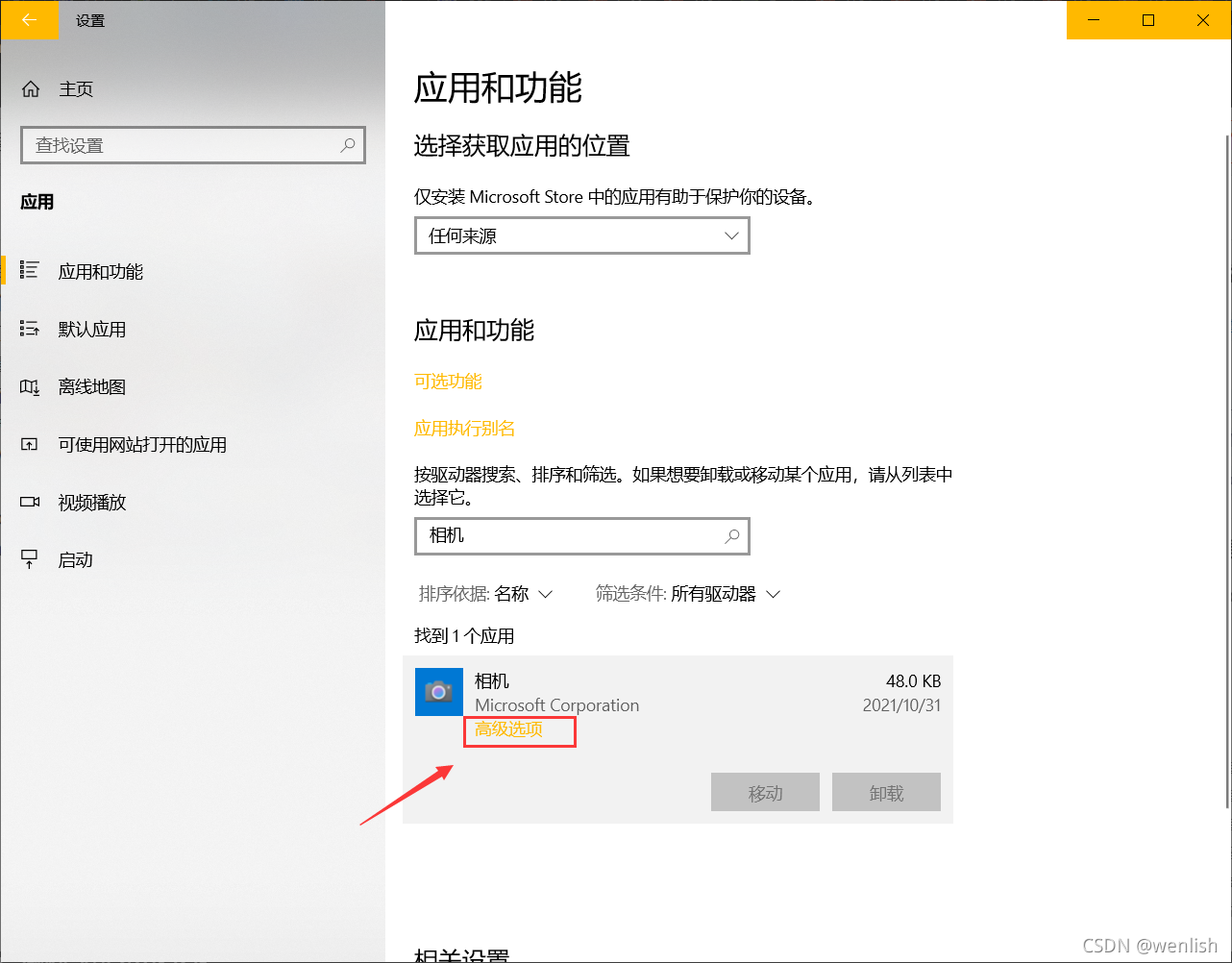Click the 48.0 KB size value
The width and height of the screenshot is (1232, 963).
[914, 681]
